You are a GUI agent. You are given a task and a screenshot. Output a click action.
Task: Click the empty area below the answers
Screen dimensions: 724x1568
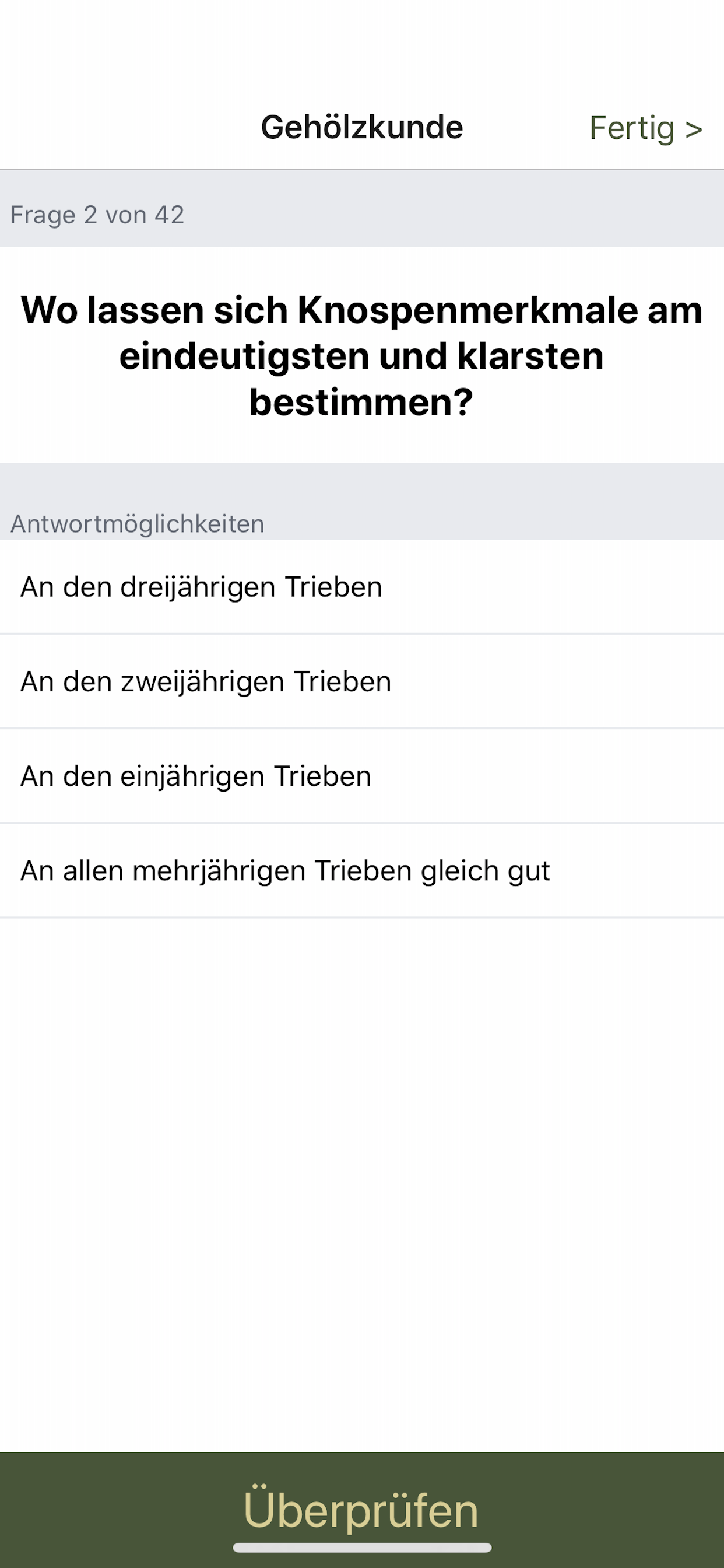click(x=362, y=1184)
